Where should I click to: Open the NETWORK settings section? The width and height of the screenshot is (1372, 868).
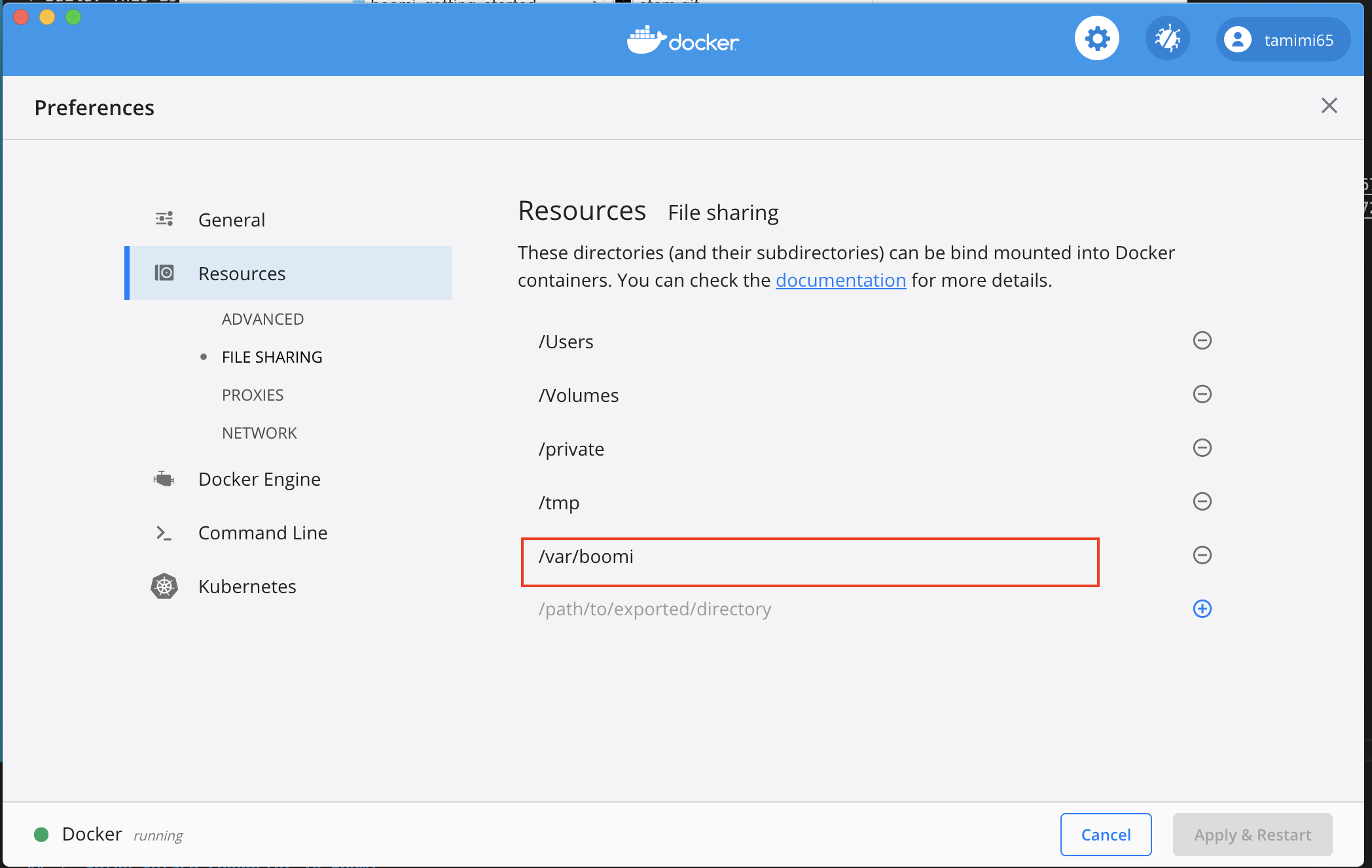[x=259, y=432]
